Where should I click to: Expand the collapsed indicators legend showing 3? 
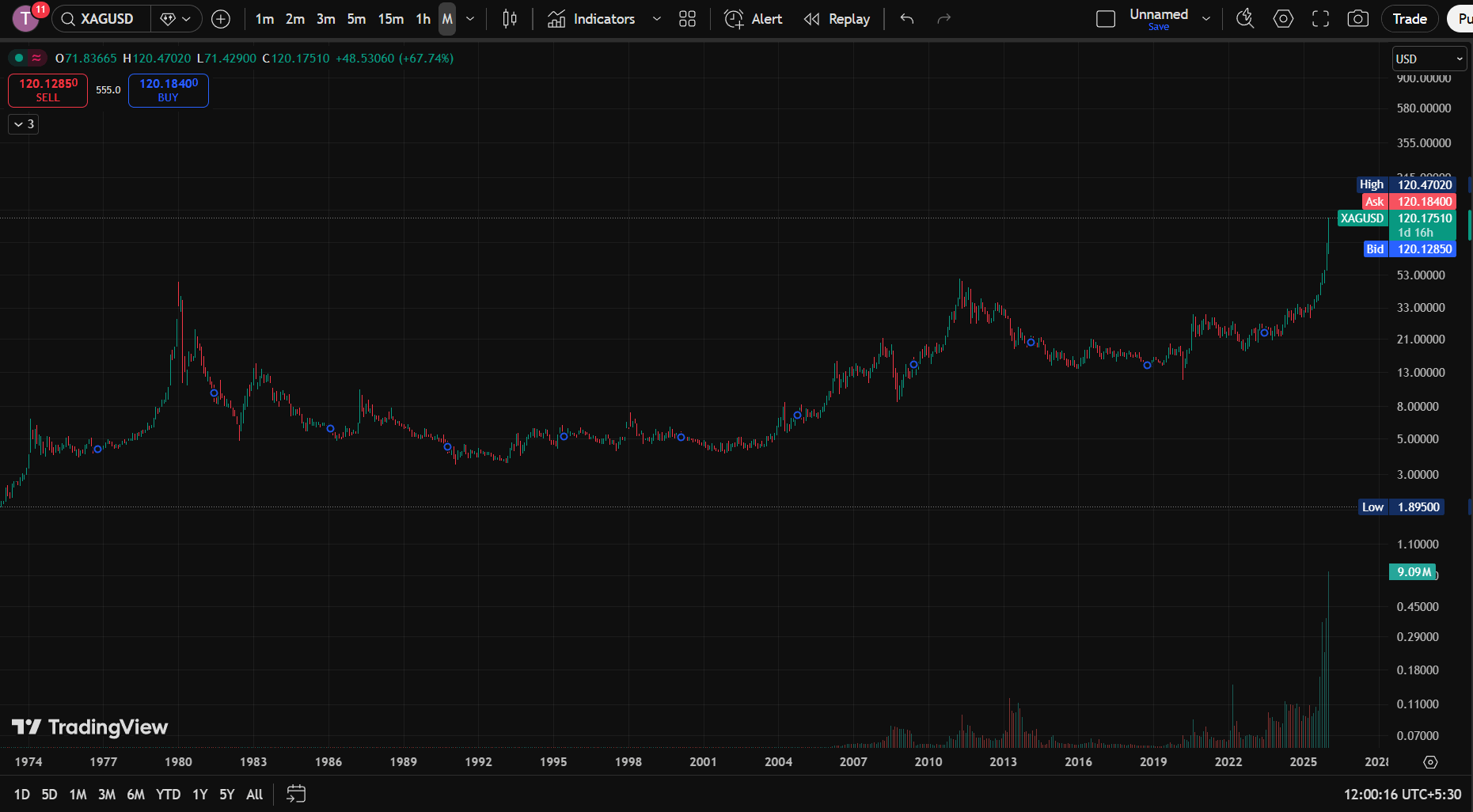[x=24, y=124]
